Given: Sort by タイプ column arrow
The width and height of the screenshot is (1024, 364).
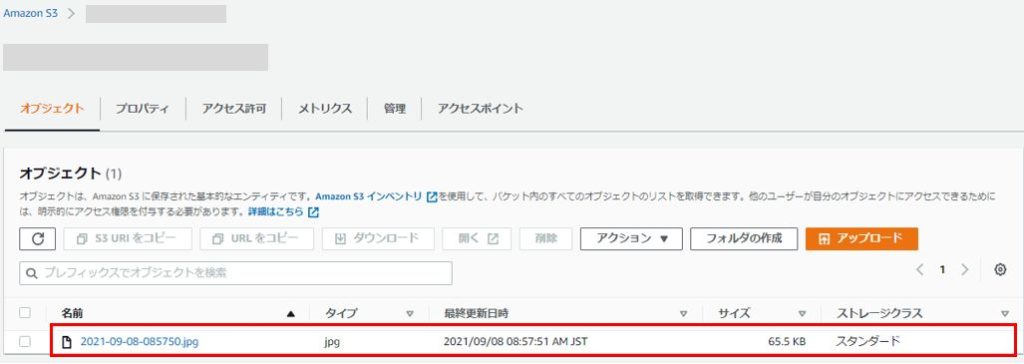Looking at the screenshot, I should (410, 314).
